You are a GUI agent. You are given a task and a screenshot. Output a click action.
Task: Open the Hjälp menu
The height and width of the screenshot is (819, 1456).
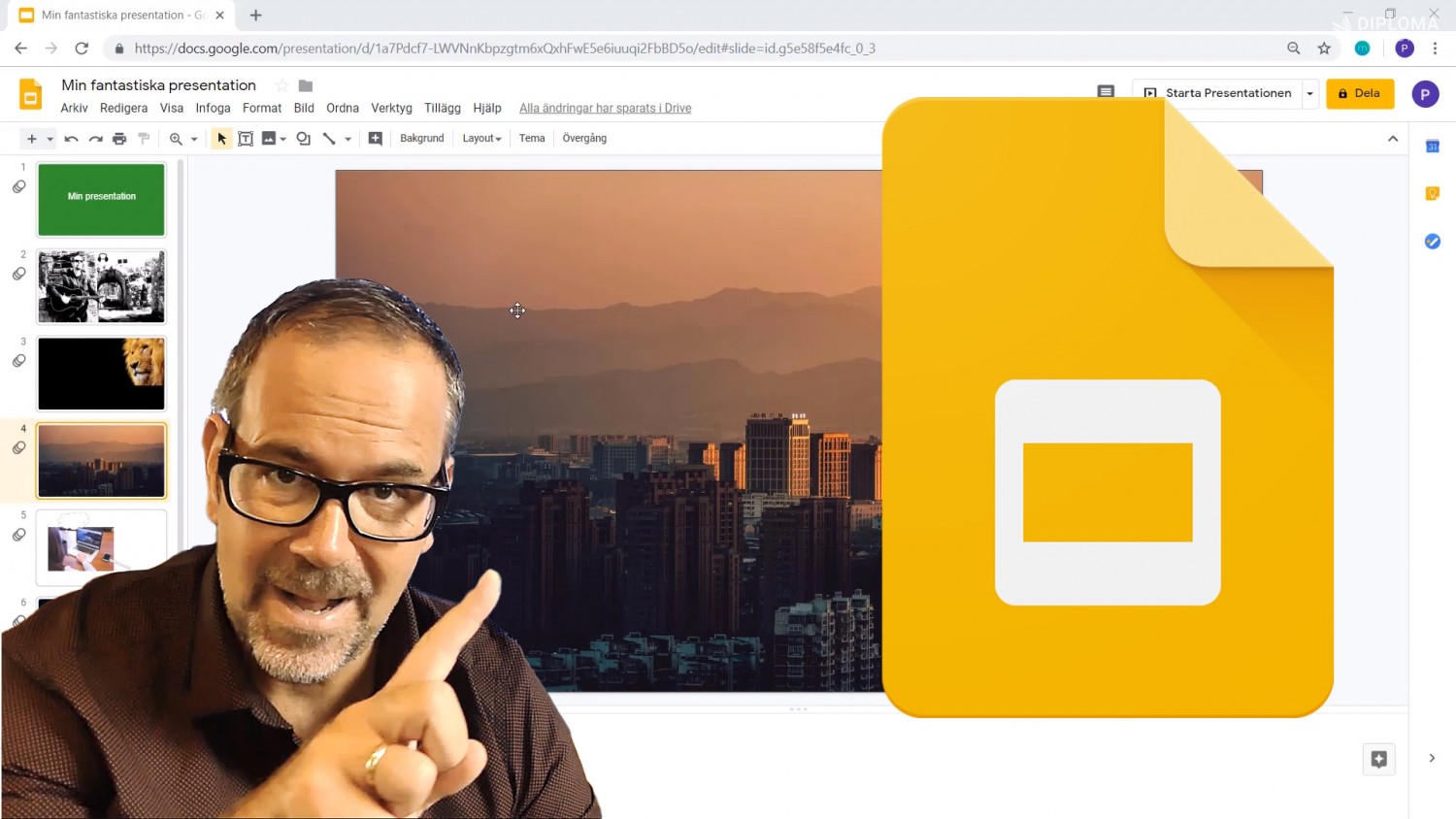(x=487, y=108)
